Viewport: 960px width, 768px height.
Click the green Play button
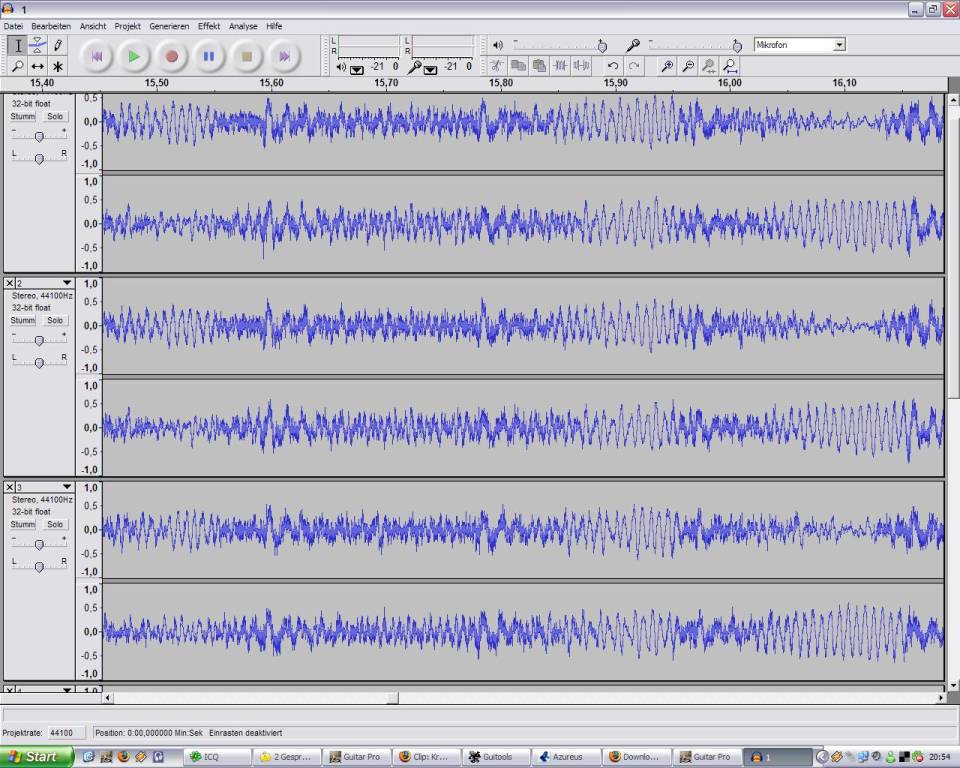pyautogui.click(x=134, y=56)
